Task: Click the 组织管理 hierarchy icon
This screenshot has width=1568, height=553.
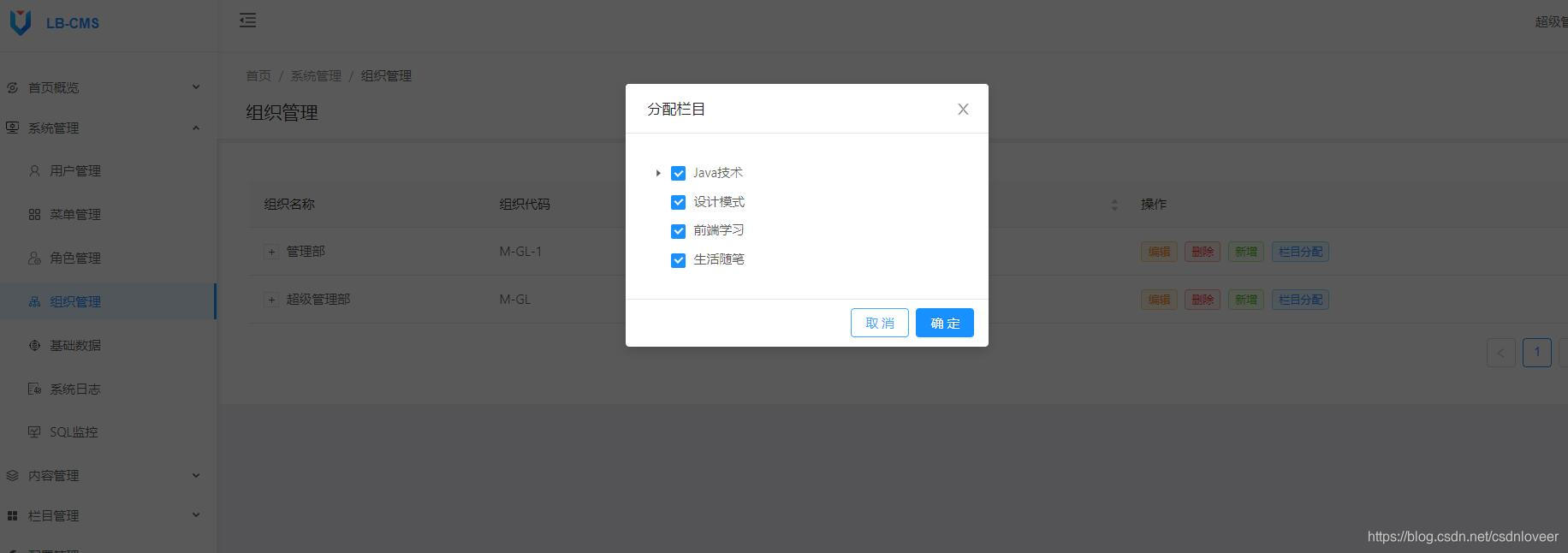Action: coord(34,301)
